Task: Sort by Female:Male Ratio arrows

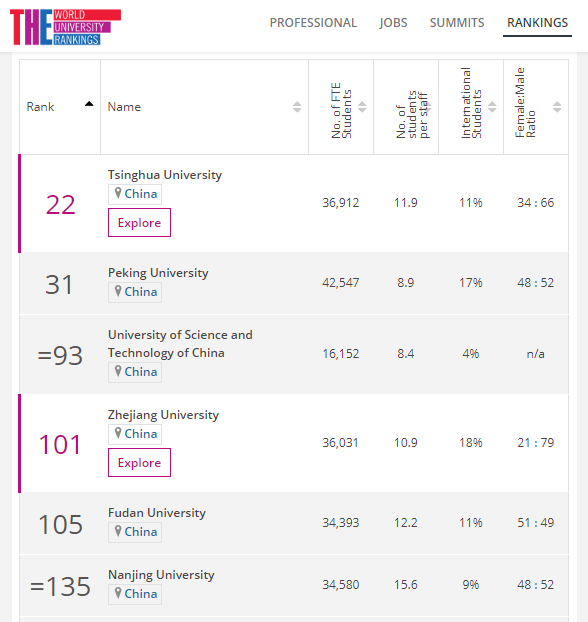Action: 557,107
